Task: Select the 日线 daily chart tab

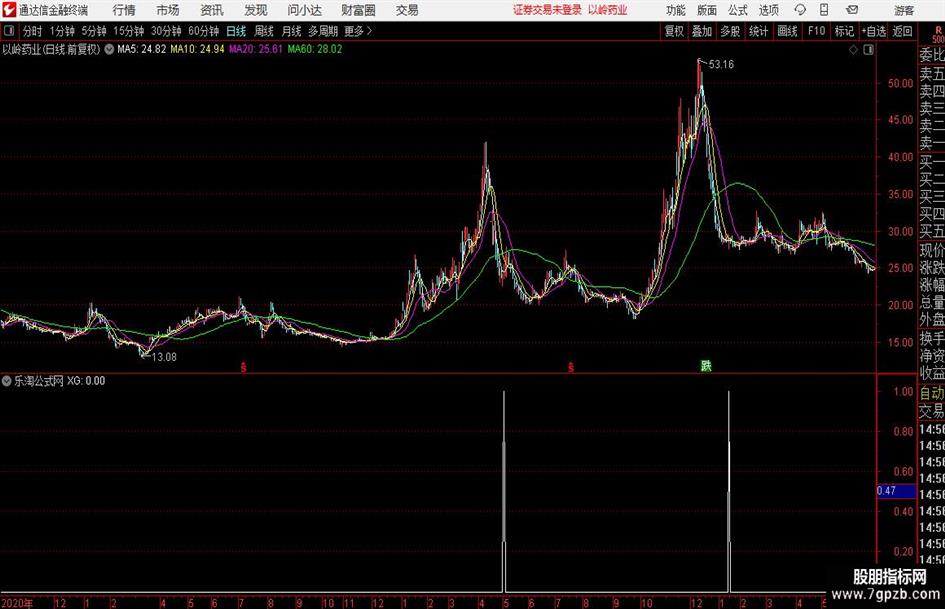Action: point(236,31)
